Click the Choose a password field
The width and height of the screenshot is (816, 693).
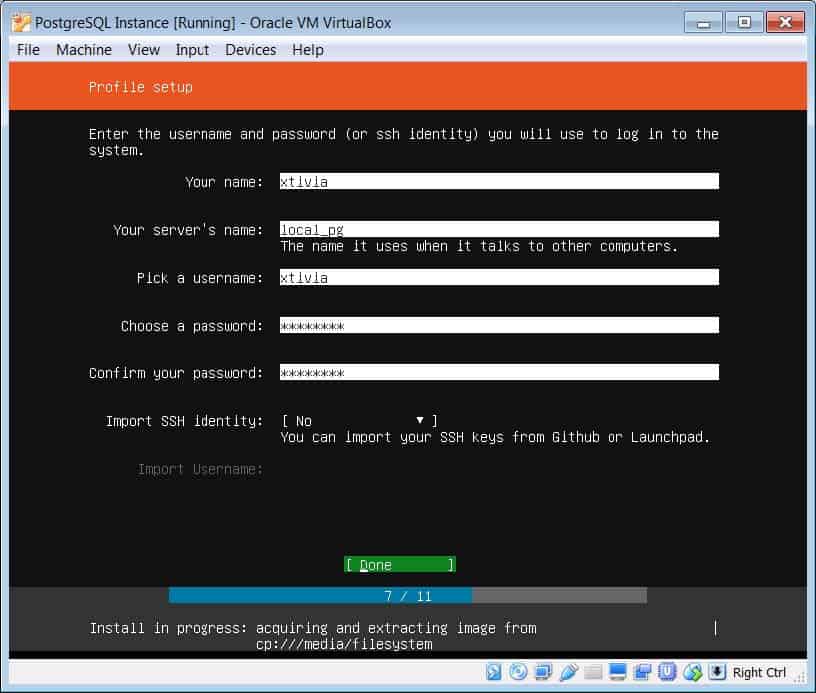click(499, 325)
